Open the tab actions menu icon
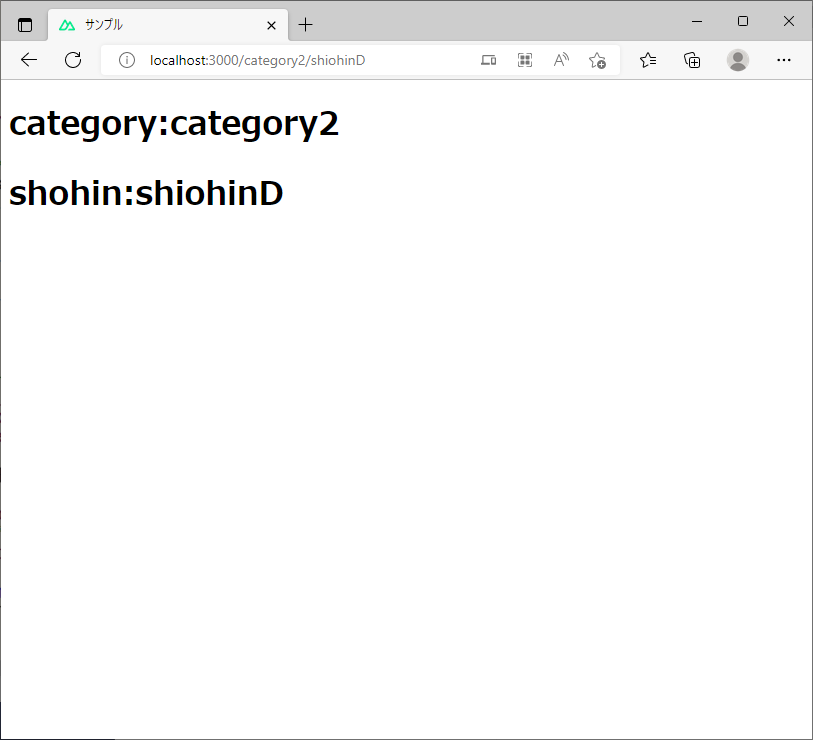 pyautogui.click(x=24, y=25)
